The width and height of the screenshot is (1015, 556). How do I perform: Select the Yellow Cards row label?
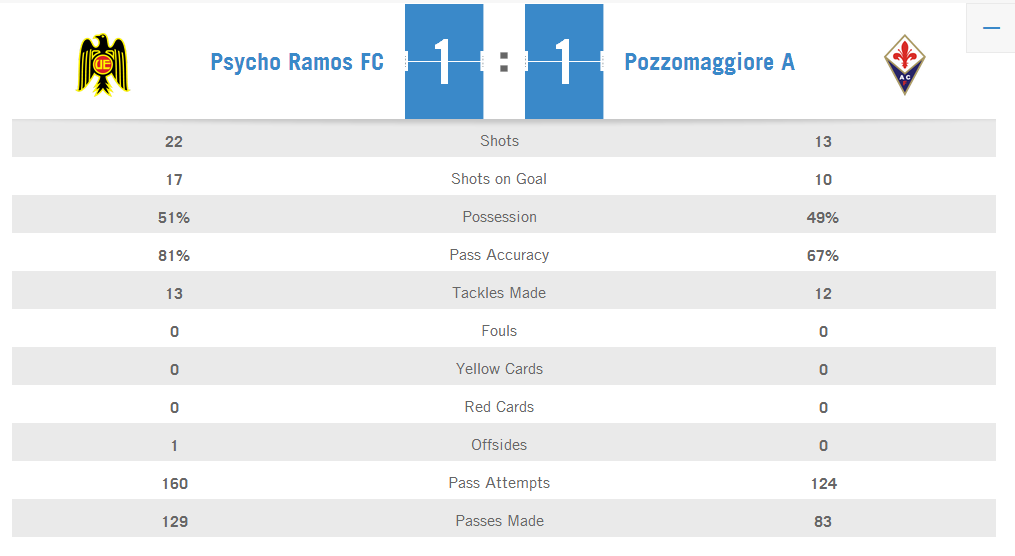click(499, 369)
